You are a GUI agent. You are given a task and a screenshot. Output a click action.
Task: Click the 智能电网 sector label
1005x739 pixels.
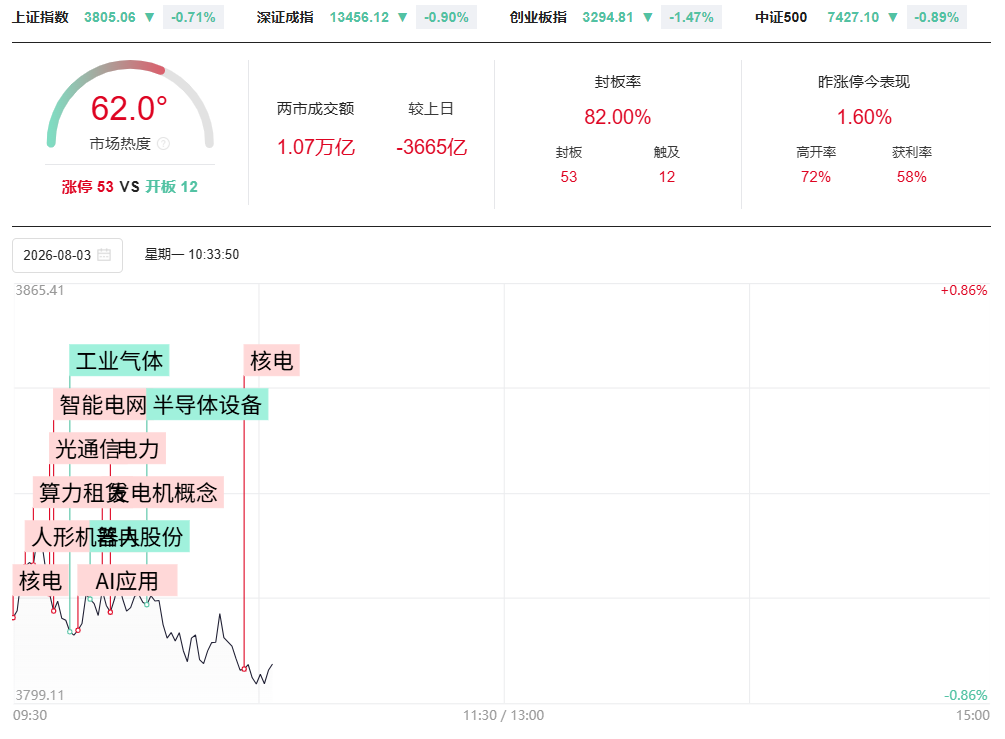click(x=101, y=404)
